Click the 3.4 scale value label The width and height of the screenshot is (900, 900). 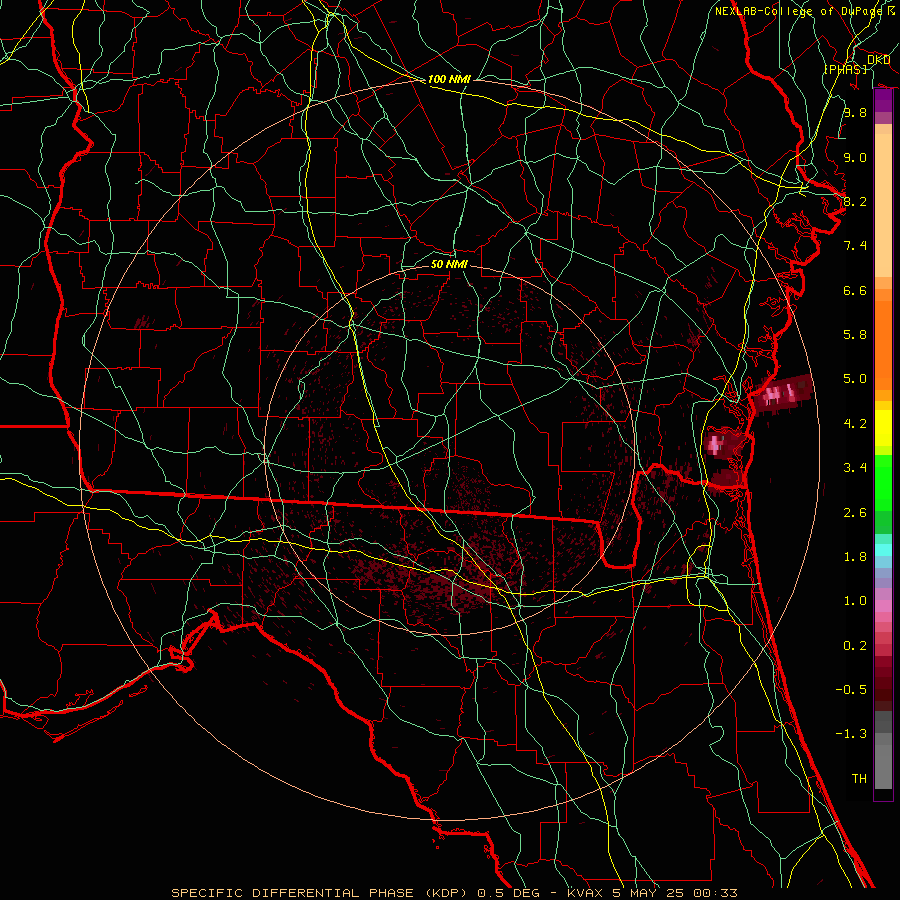tap(855, 468)
